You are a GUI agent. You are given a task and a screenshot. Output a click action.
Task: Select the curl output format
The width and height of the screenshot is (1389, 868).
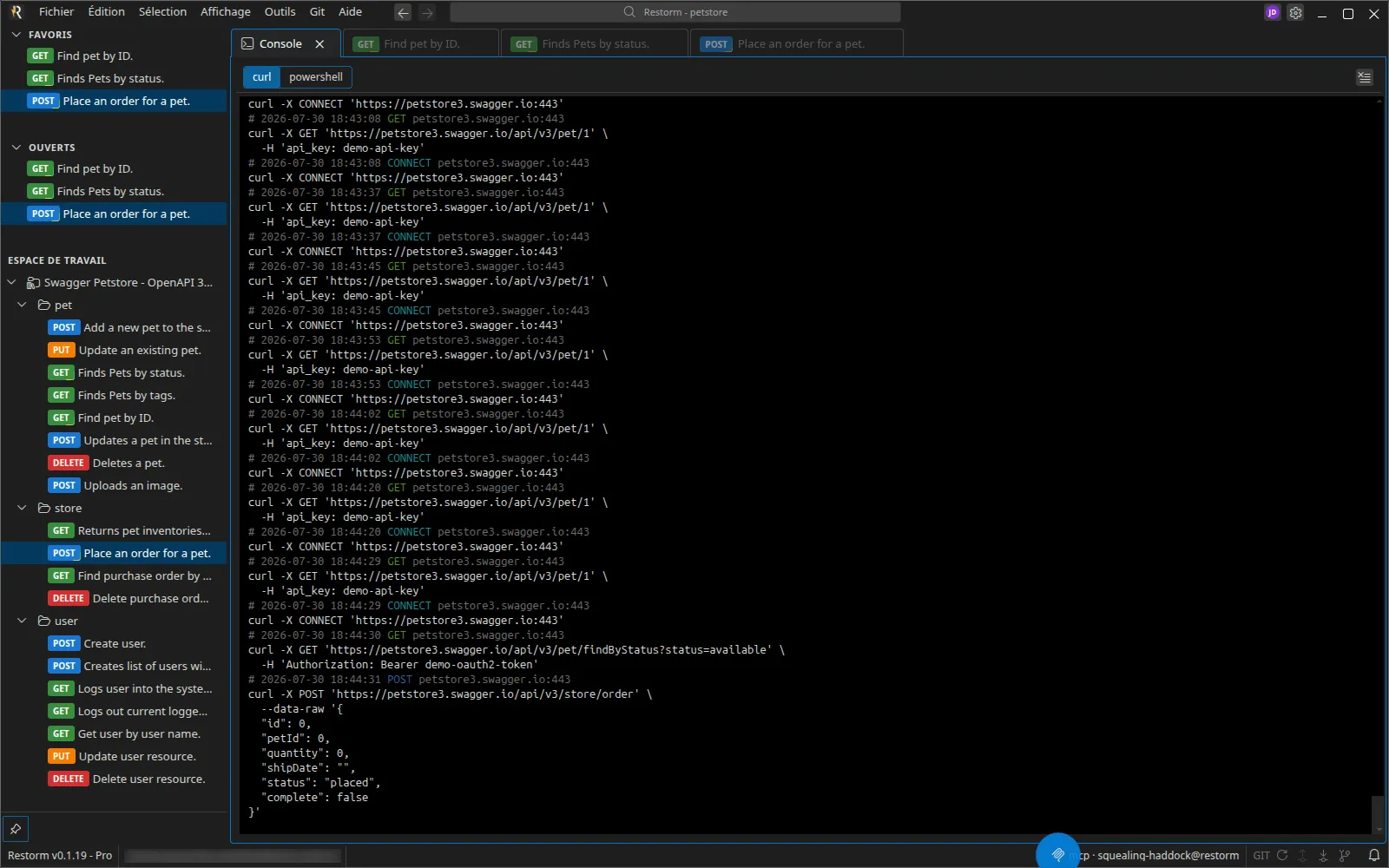click(x=261, y=77)
